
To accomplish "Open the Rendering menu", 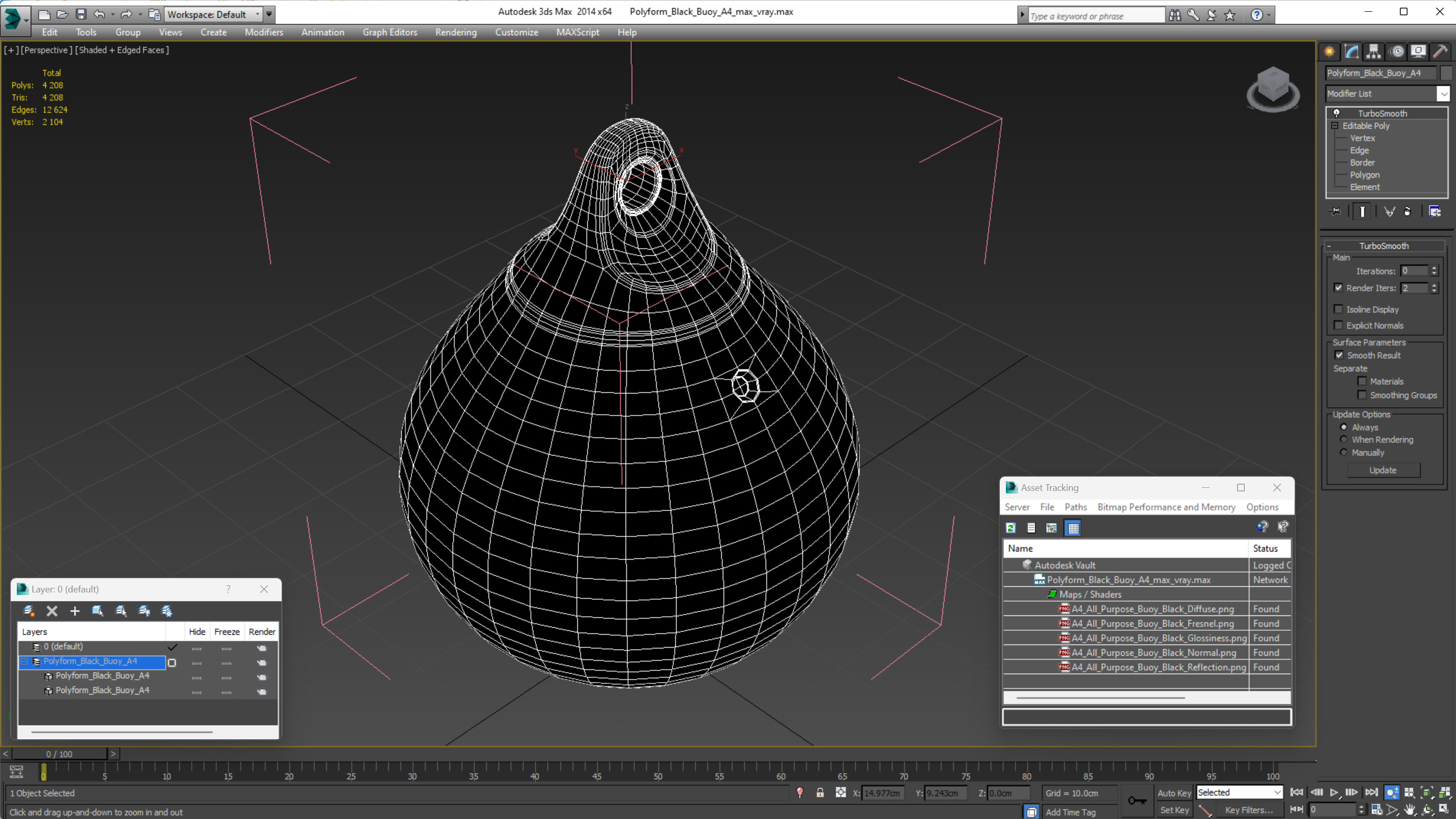I will tap(456, 32).
